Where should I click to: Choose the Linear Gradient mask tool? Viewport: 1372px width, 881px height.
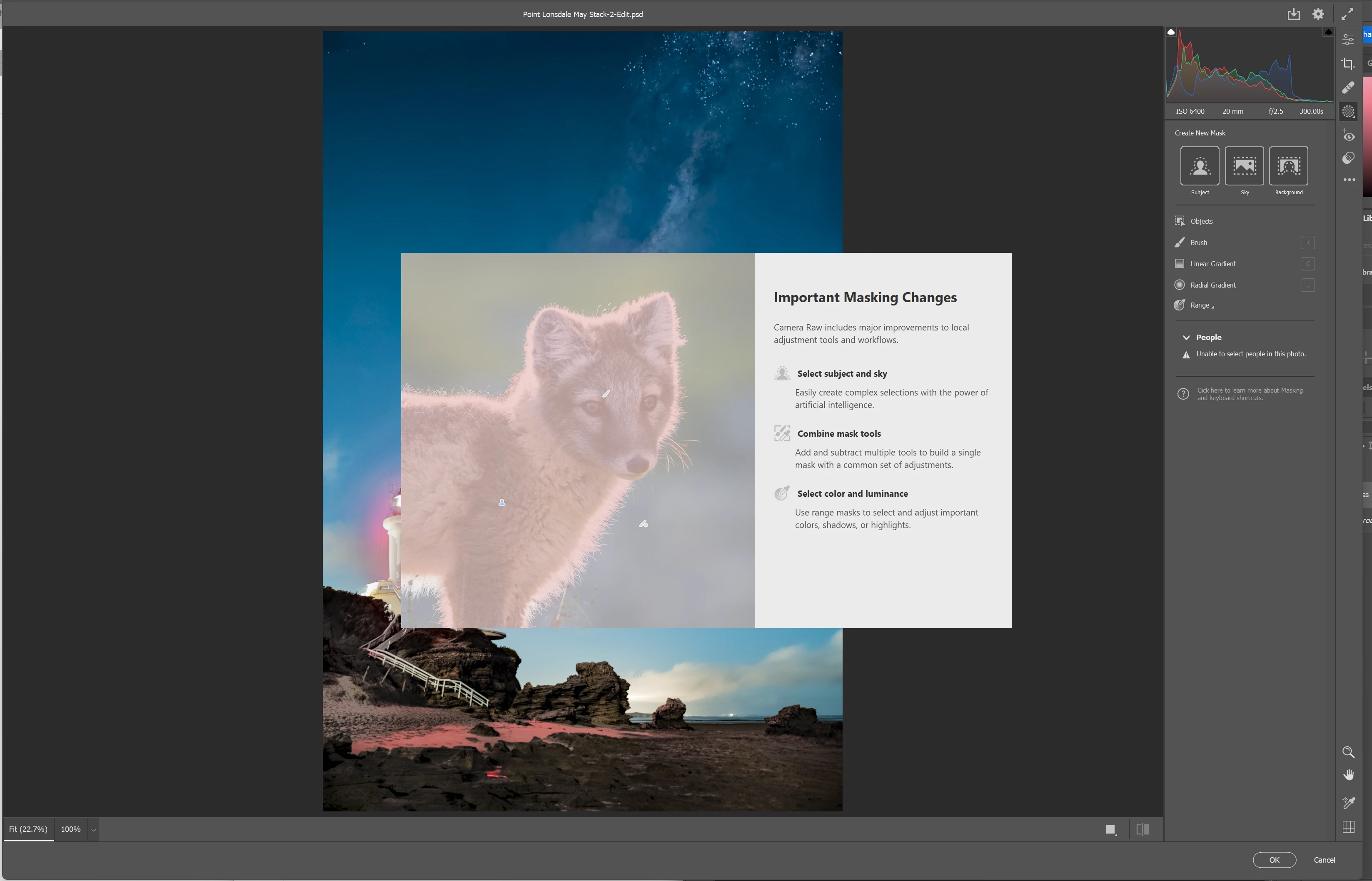click(x=1212, y=264)
